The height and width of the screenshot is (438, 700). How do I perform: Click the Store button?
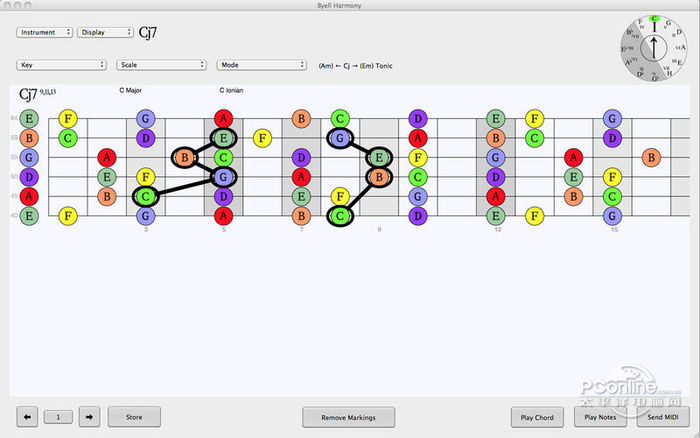[134, 417]
